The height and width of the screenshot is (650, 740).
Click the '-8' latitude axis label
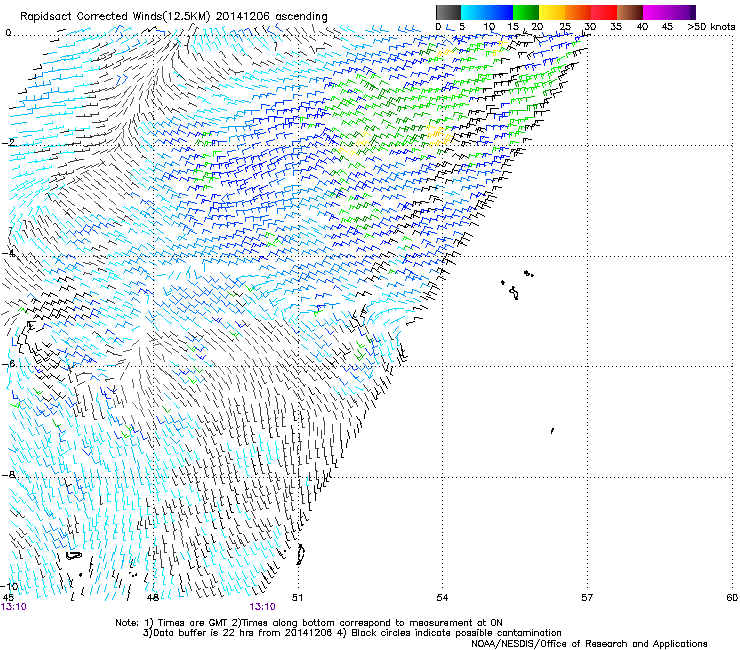pos(8,475)
